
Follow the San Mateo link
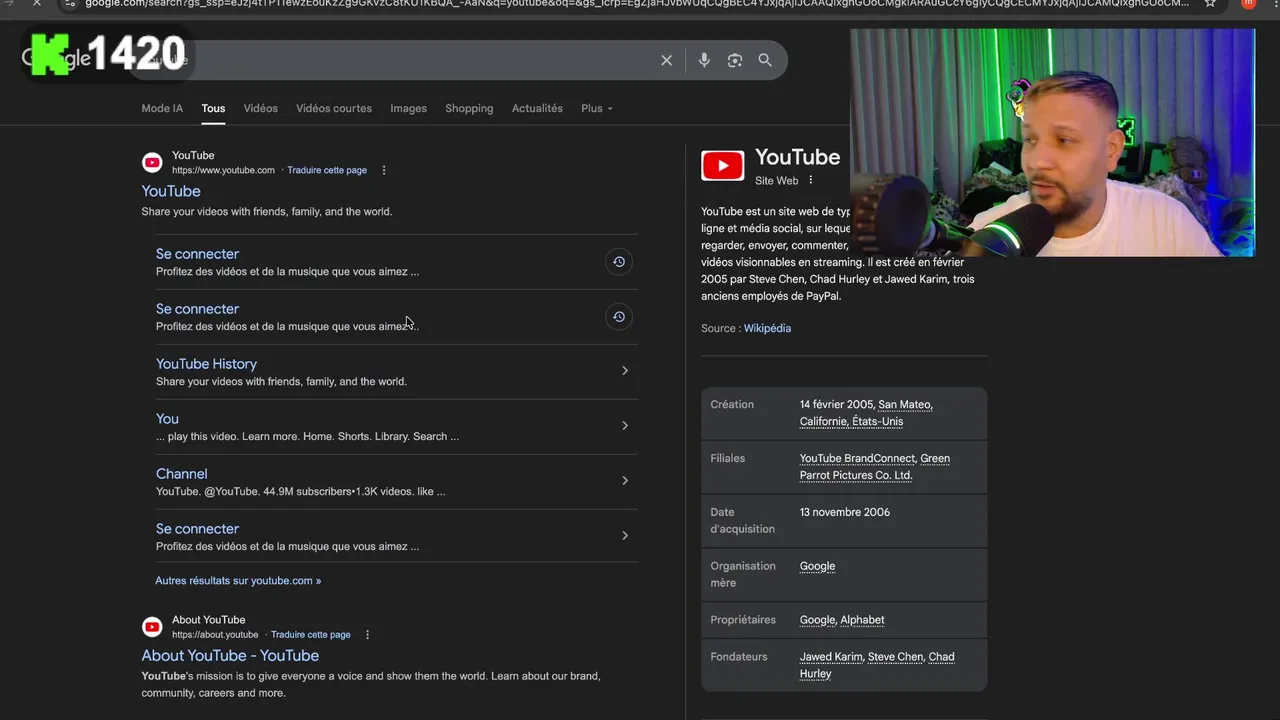905,405
